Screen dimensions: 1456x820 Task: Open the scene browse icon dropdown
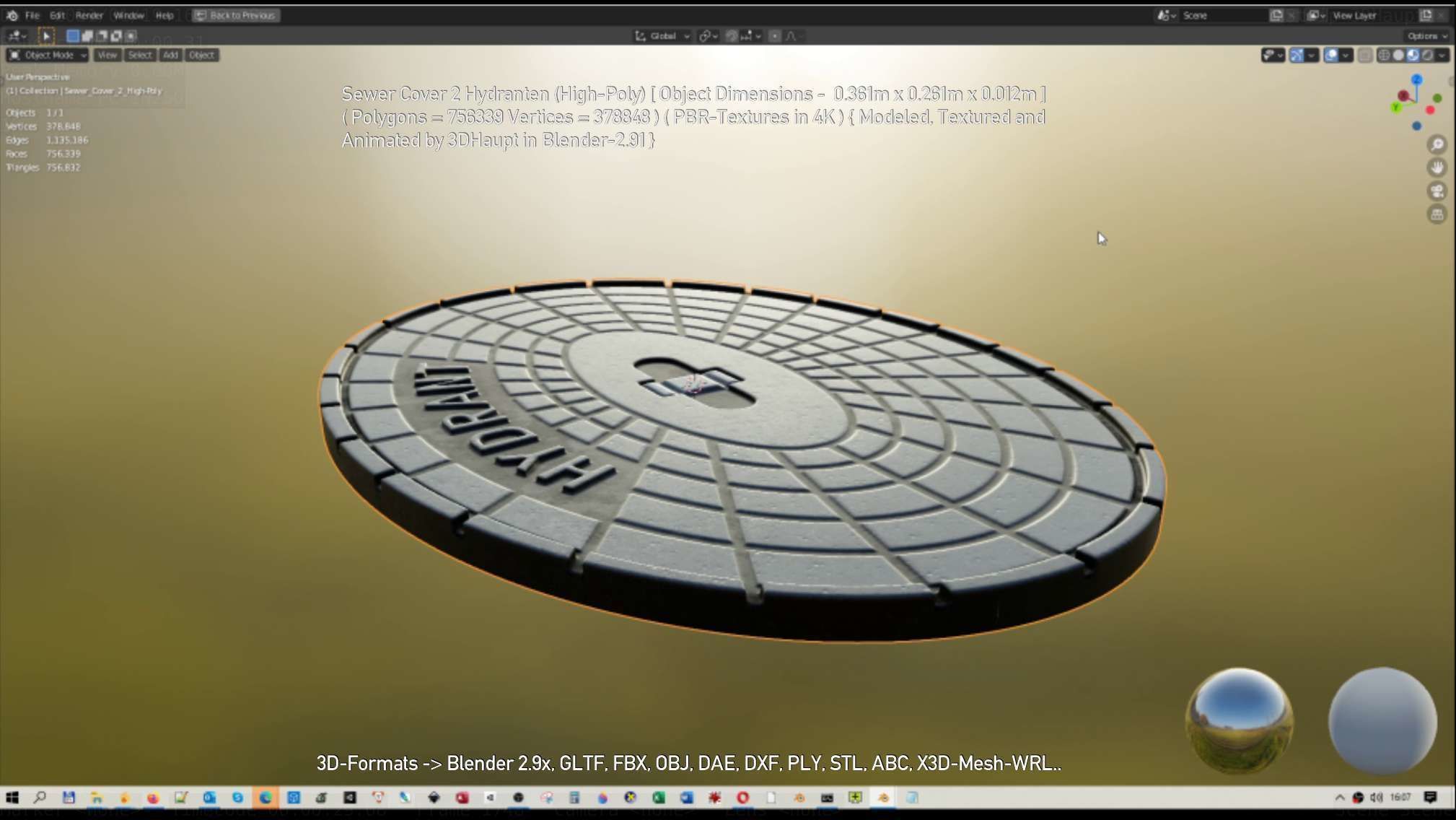pyautogui.click(x=1167, y=15)
